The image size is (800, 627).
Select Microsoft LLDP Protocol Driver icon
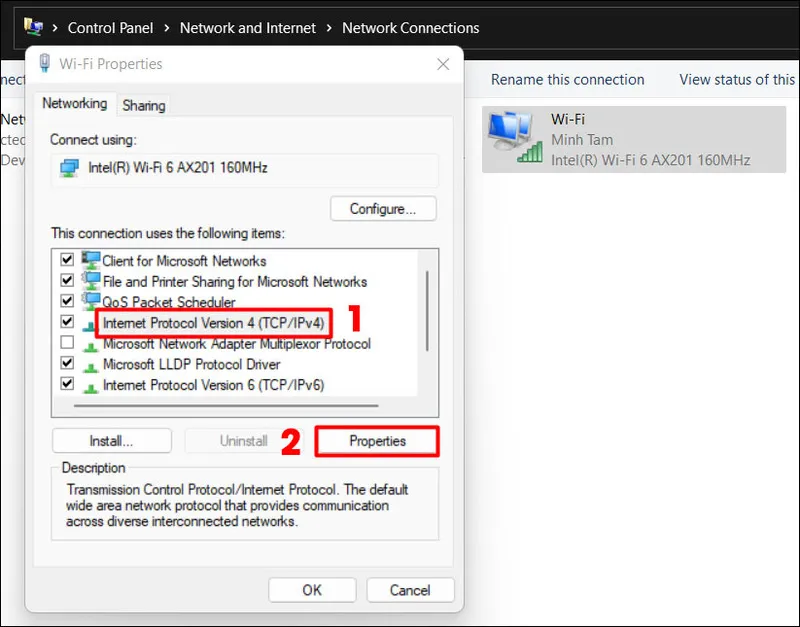[91, 364]
